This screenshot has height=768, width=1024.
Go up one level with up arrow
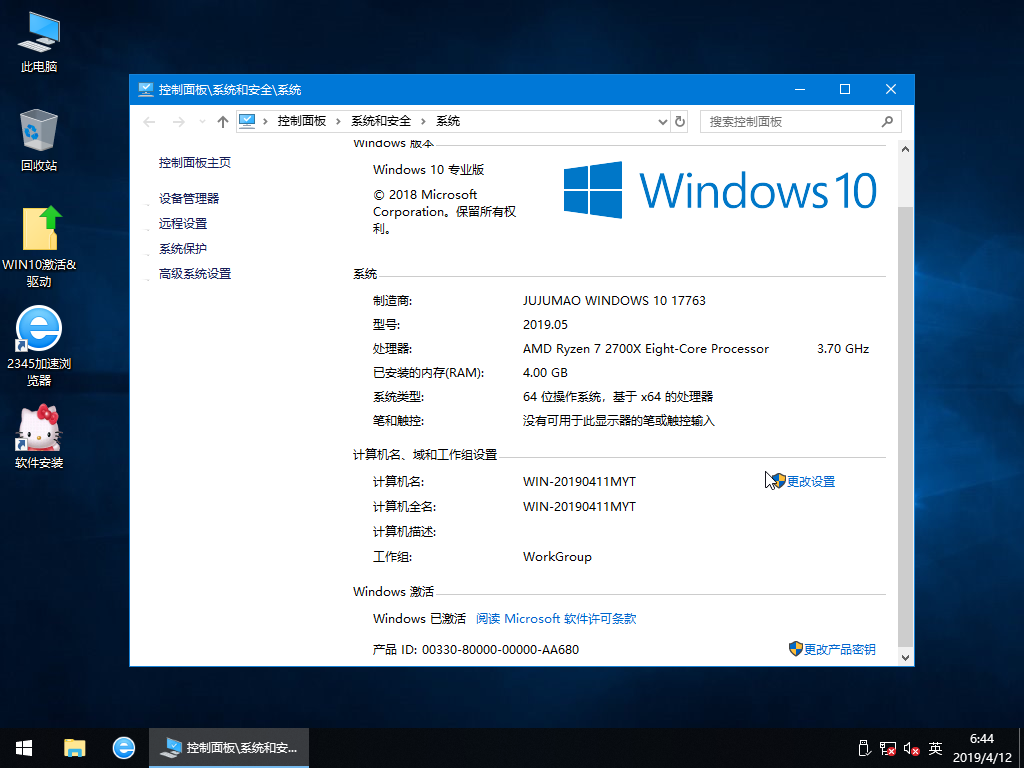223,121
